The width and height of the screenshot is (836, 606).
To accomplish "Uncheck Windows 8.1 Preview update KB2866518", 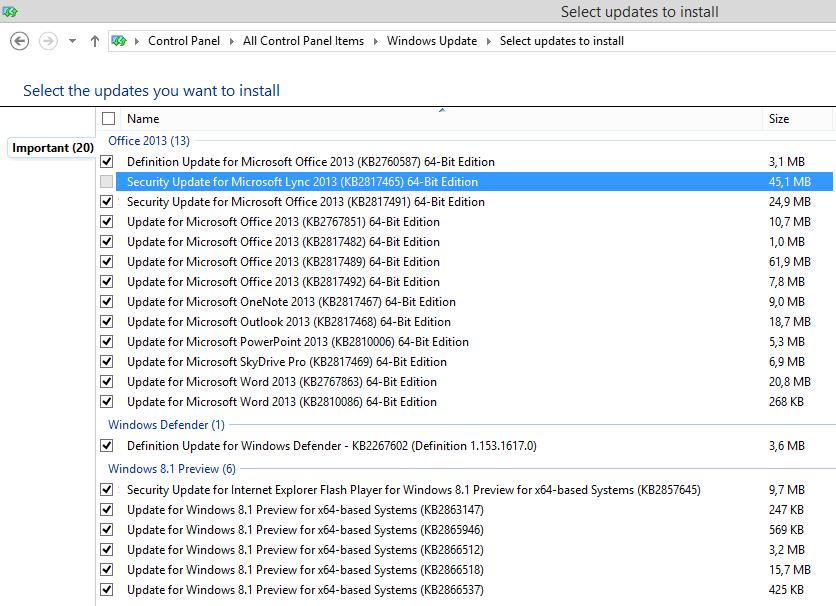I will point(107,569).
